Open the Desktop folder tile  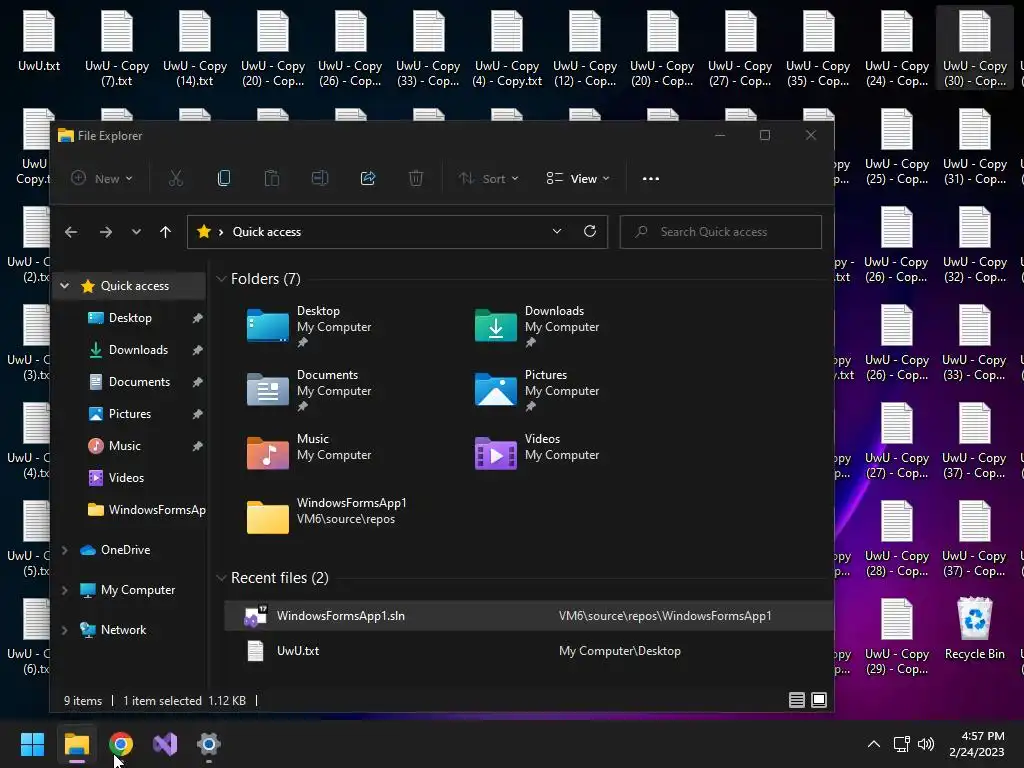pyautogui.click(x=310, y=325)
